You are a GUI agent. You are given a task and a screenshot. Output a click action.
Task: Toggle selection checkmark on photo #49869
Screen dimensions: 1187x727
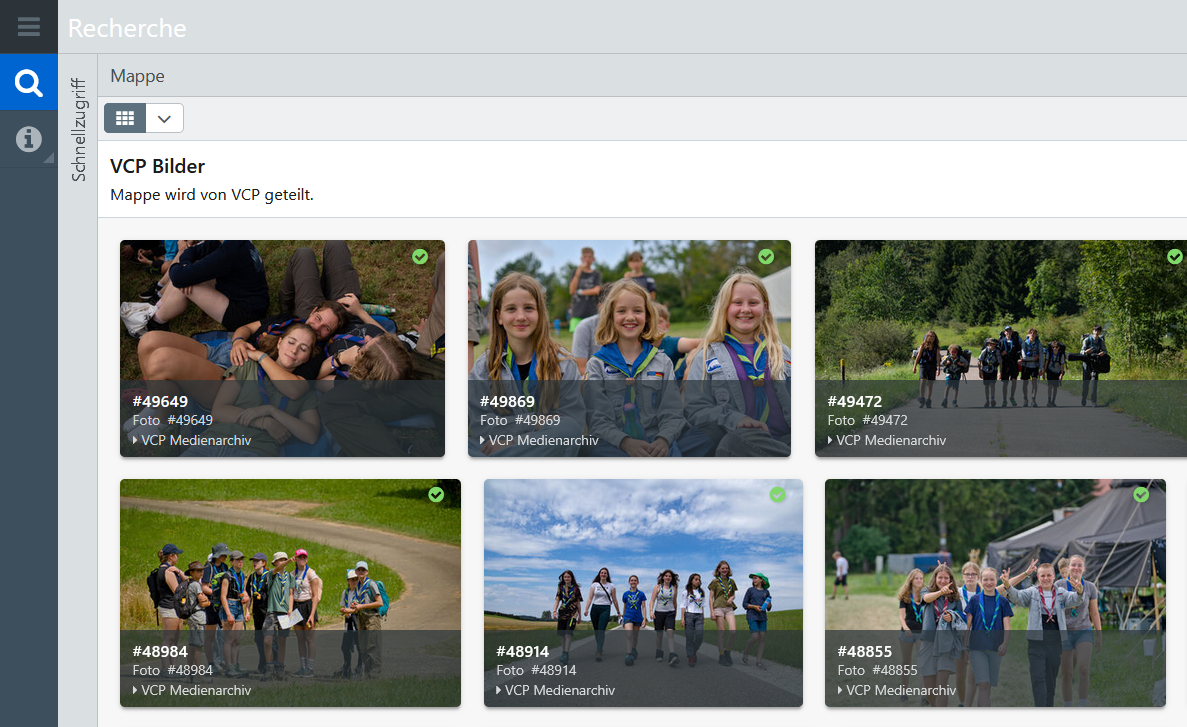click(x=766, y=257)
